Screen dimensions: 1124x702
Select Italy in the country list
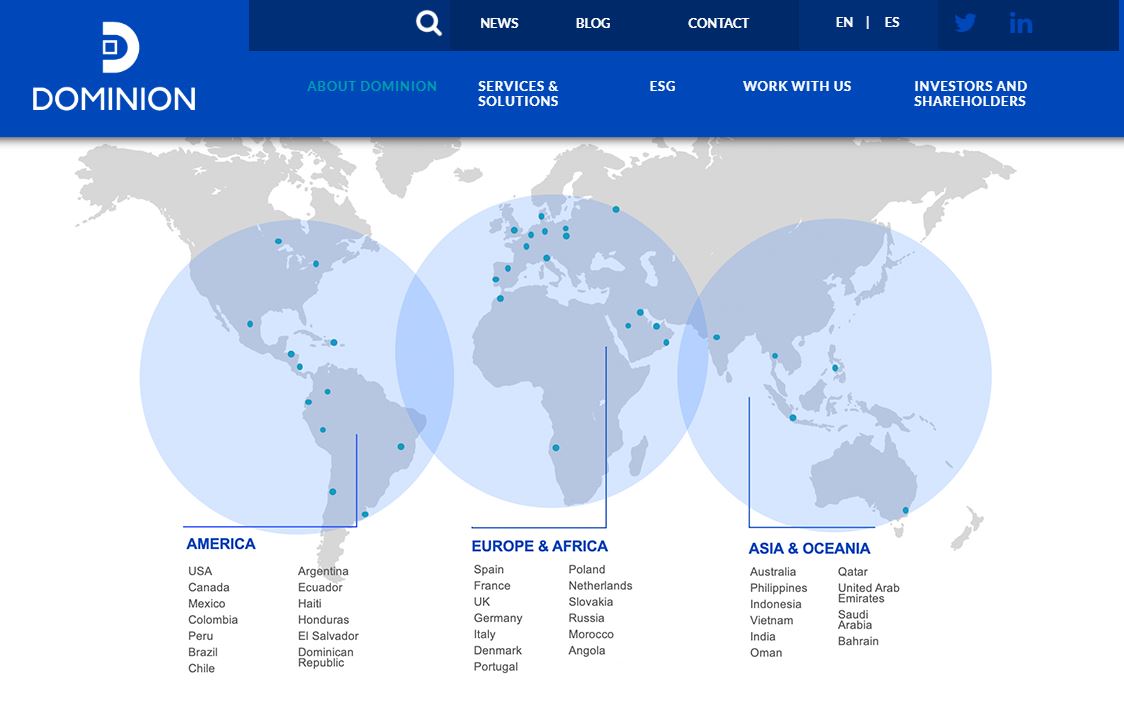(x=485, y=635)
